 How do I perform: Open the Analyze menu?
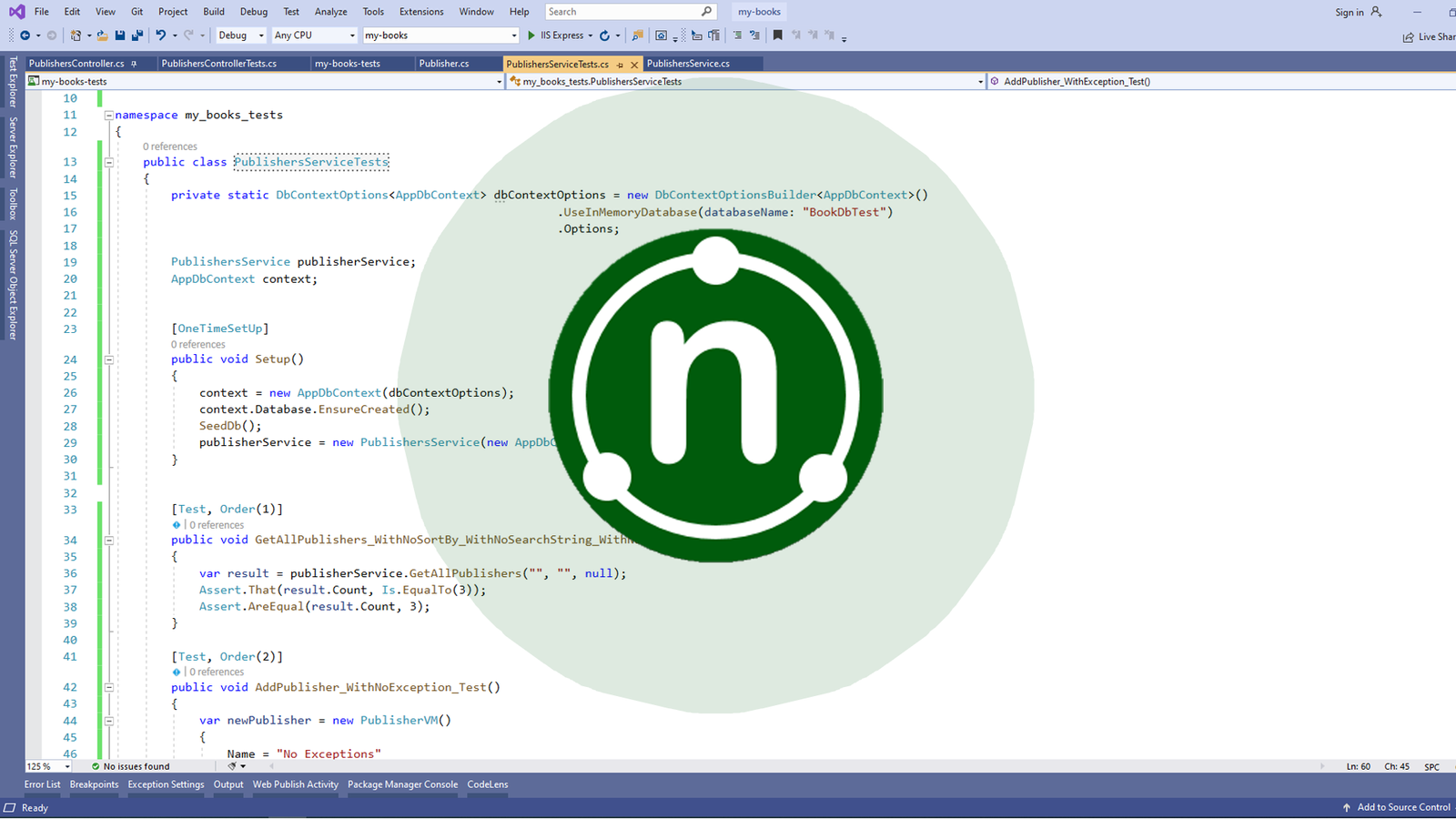[330, 12]
